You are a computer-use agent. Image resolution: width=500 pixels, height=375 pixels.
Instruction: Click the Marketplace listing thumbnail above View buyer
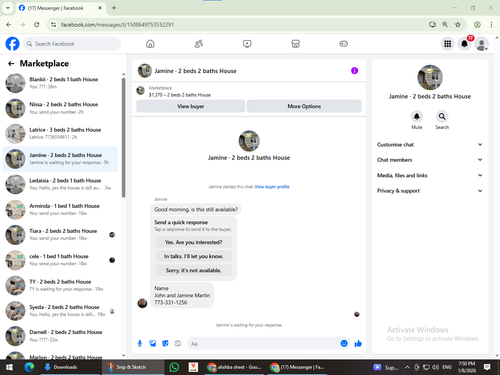click(x=141, y=90)
